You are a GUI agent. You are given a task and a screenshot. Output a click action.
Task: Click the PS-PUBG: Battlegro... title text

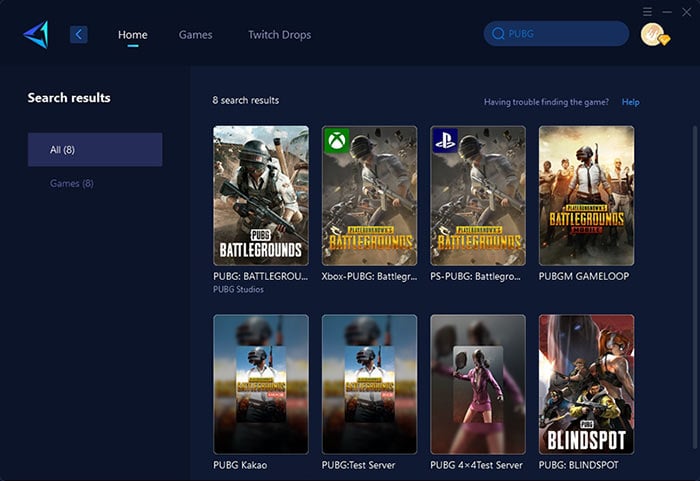[475, 276]
